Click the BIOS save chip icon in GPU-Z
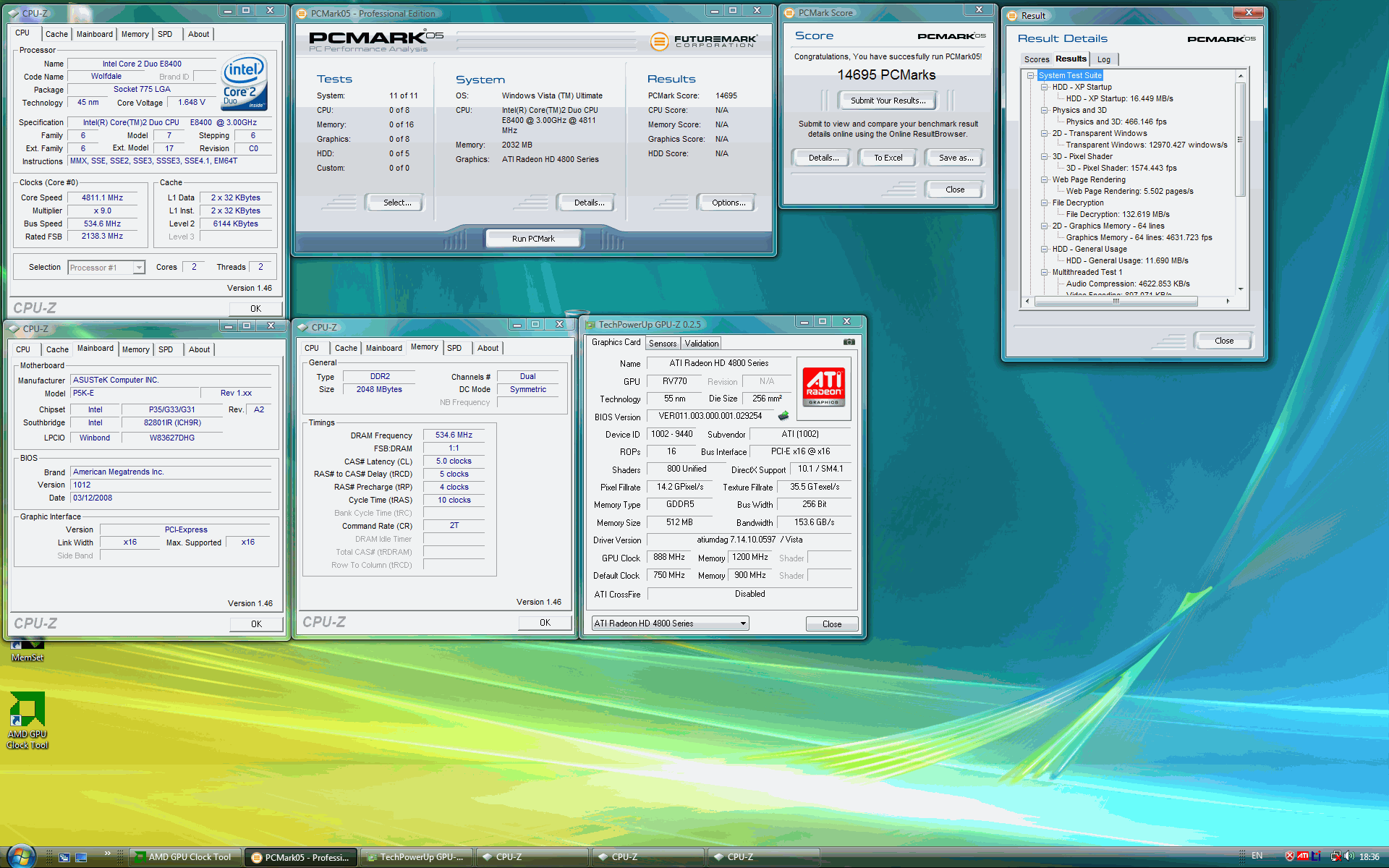This screenshot has width=1389, height=868. pos(783,416)
